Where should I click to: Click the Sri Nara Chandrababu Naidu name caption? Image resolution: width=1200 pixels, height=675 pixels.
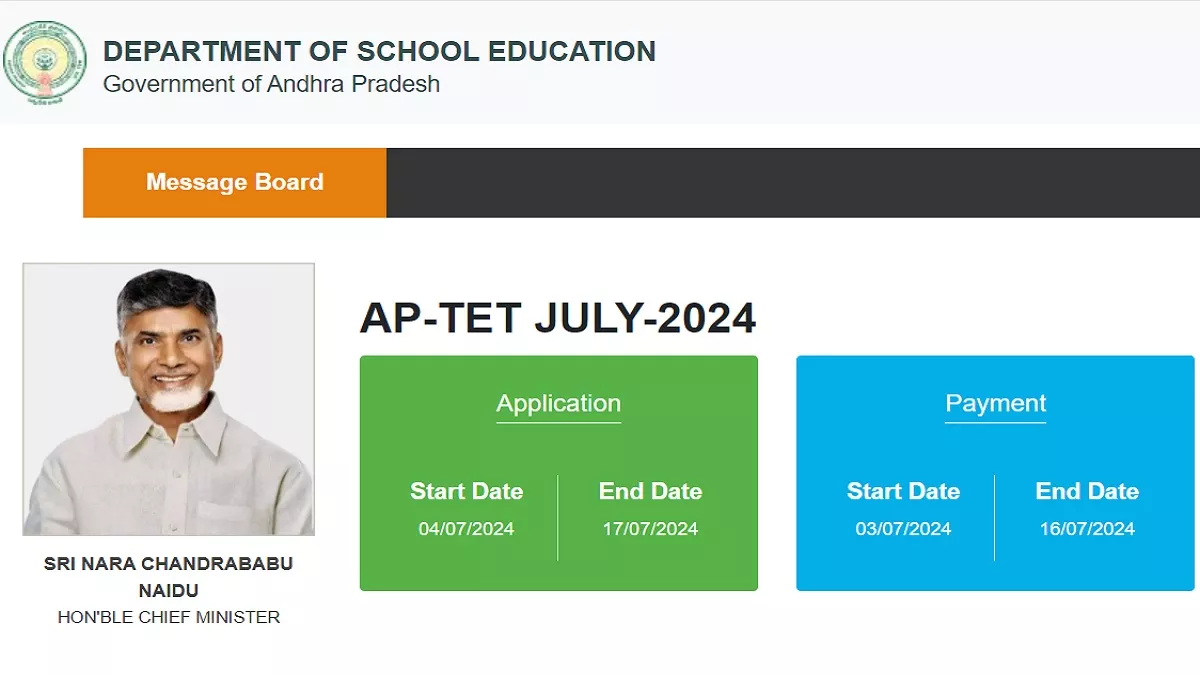[169, 577]
